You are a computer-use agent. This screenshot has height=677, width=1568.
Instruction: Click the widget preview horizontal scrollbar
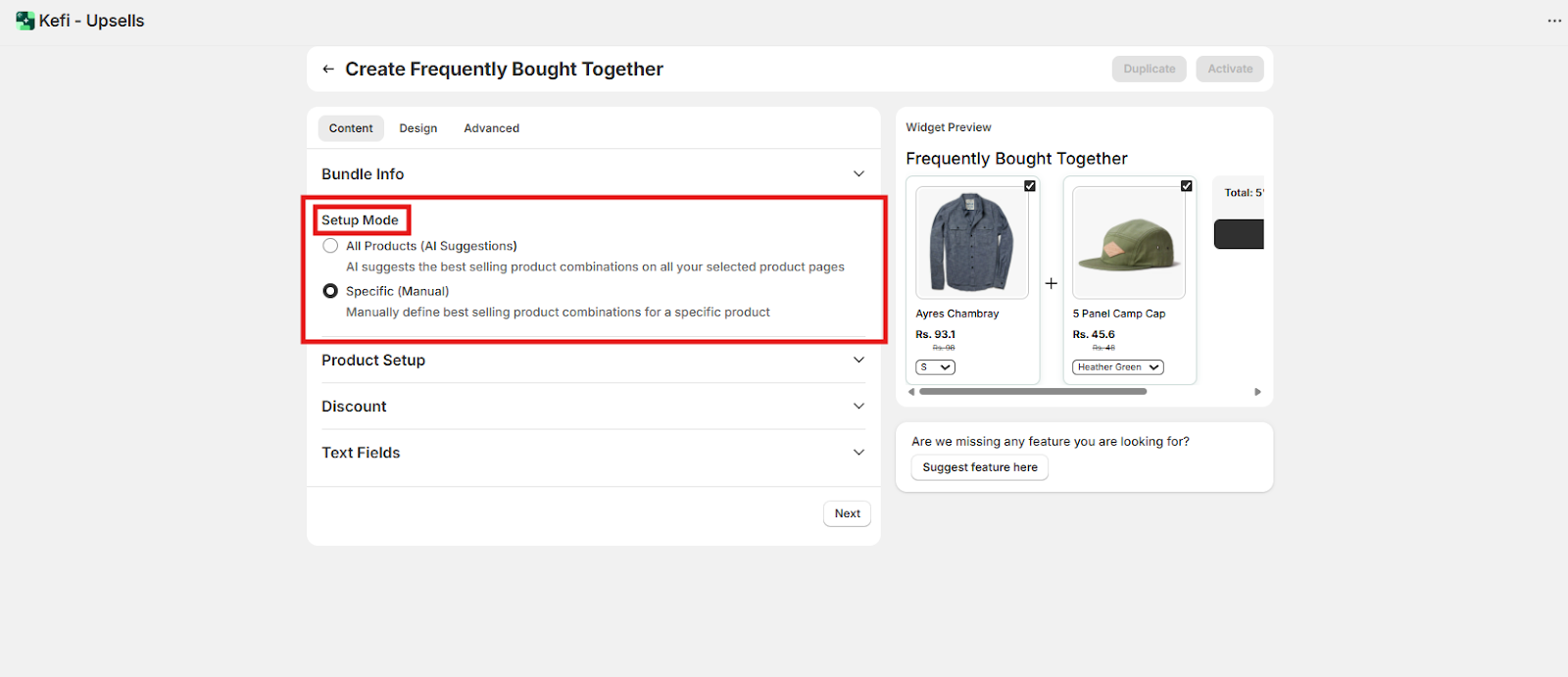tap(1033, 392)
